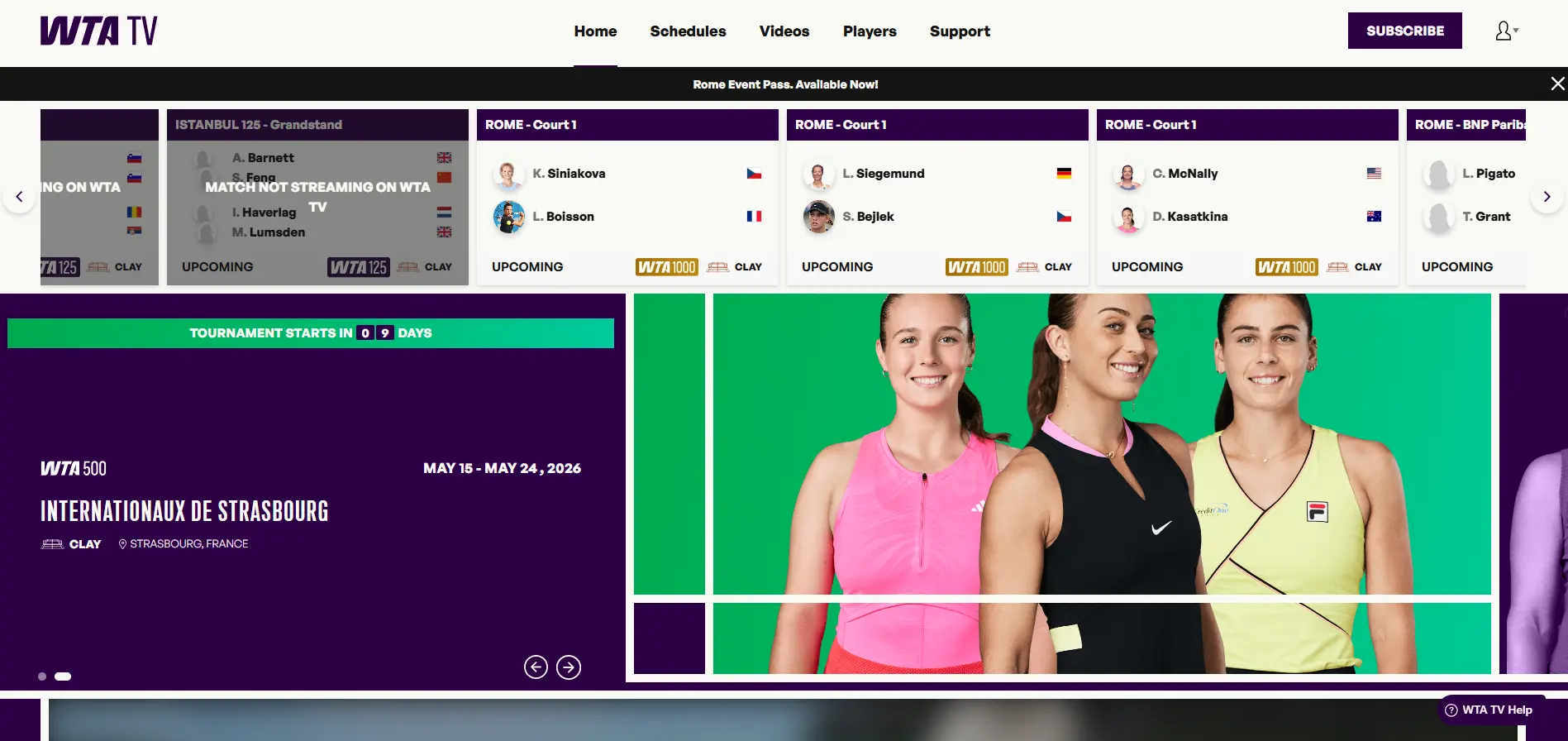The width and height of the screenshot is (1568, 741).
Task: Click the hero image of three players
Action: click(1101, 484)
